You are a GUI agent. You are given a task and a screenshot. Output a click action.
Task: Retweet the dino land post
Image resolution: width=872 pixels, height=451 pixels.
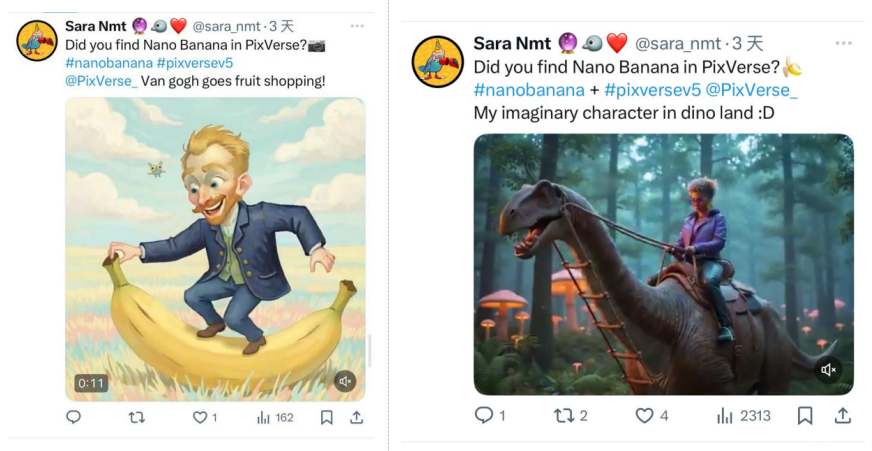564,415
